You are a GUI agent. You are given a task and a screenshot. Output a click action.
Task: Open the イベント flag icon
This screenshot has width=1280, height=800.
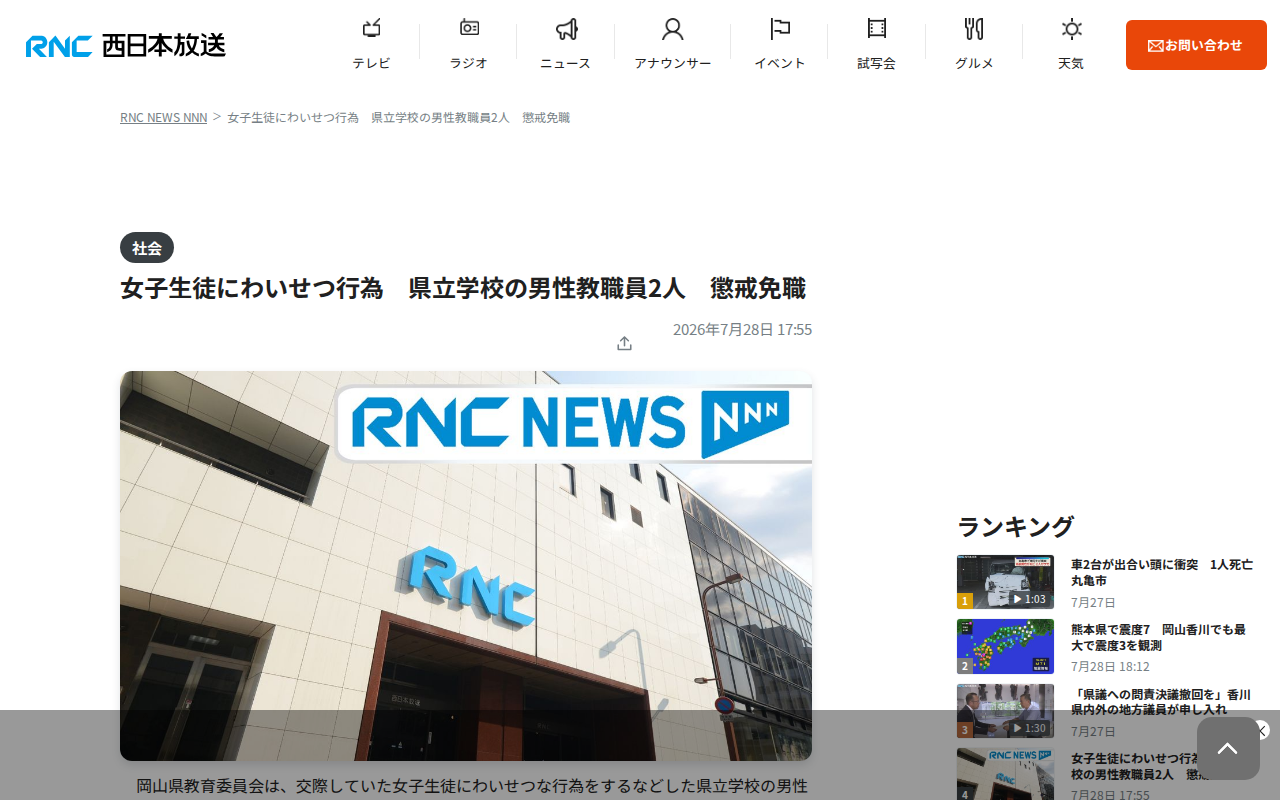[780, 28]
